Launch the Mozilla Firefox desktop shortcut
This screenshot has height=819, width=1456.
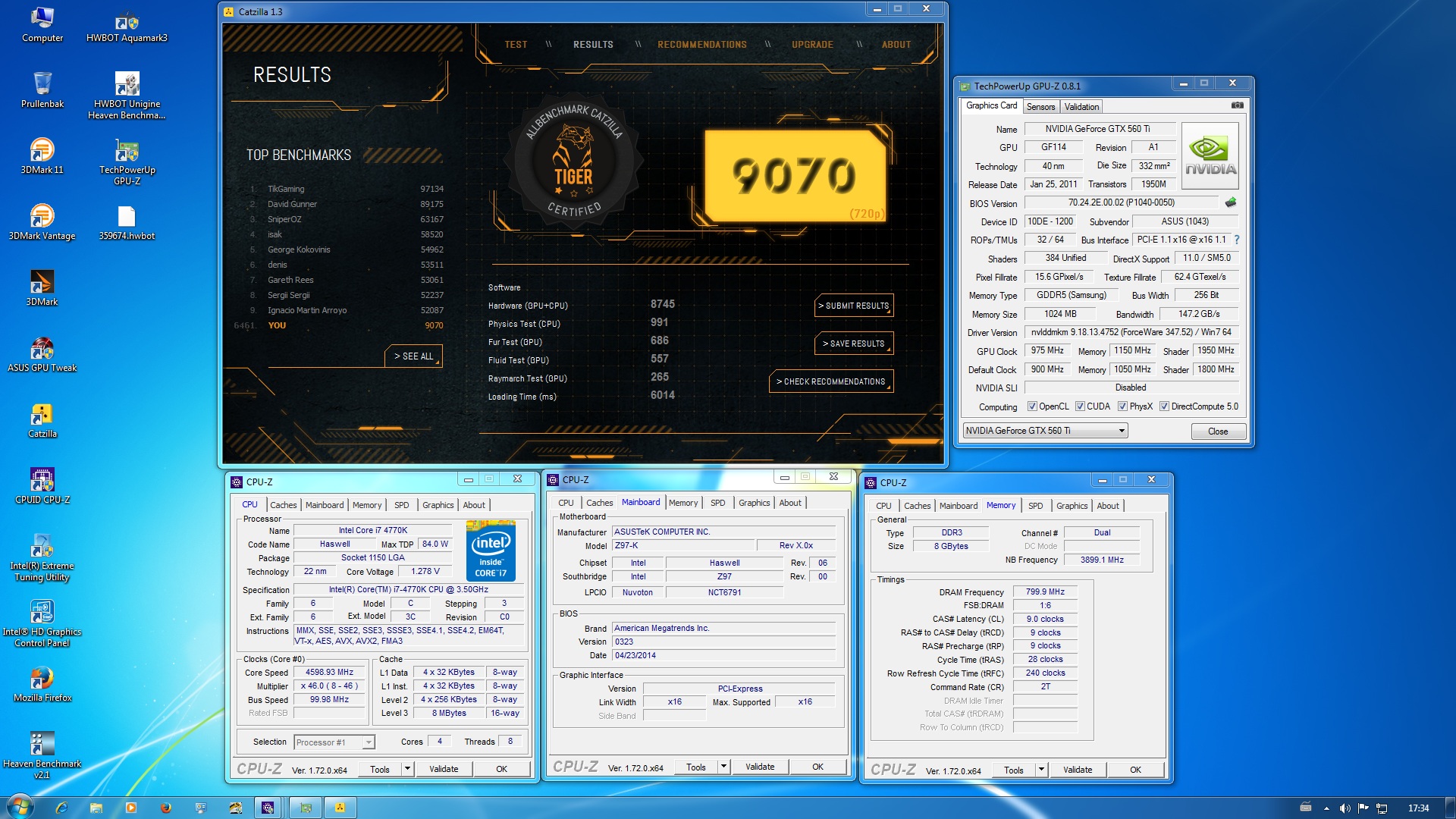coord(42,684)
